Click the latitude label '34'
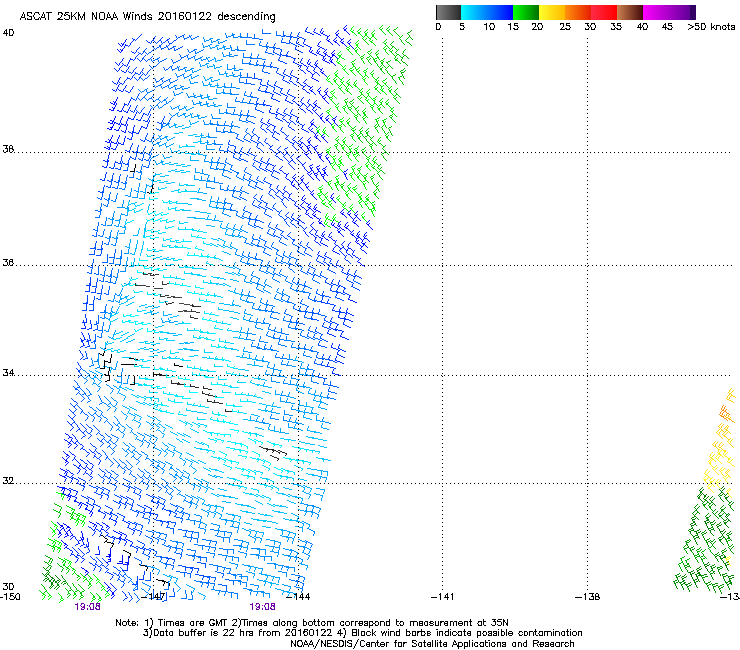Viewport: 740px width, 650px height. (8, 373)
